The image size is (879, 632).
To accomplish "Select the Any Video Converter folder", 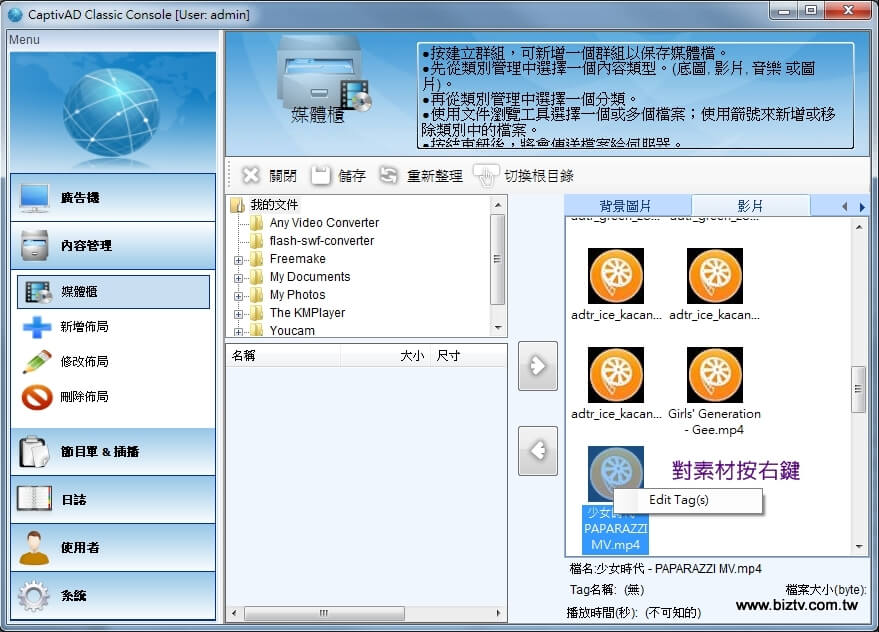I will pos(323,223).
